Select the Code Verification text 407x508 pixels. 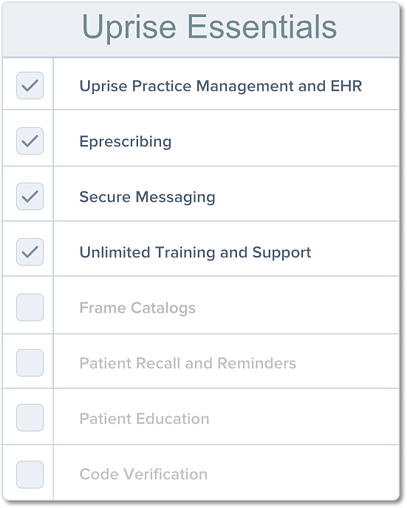(x=143, y=474)
